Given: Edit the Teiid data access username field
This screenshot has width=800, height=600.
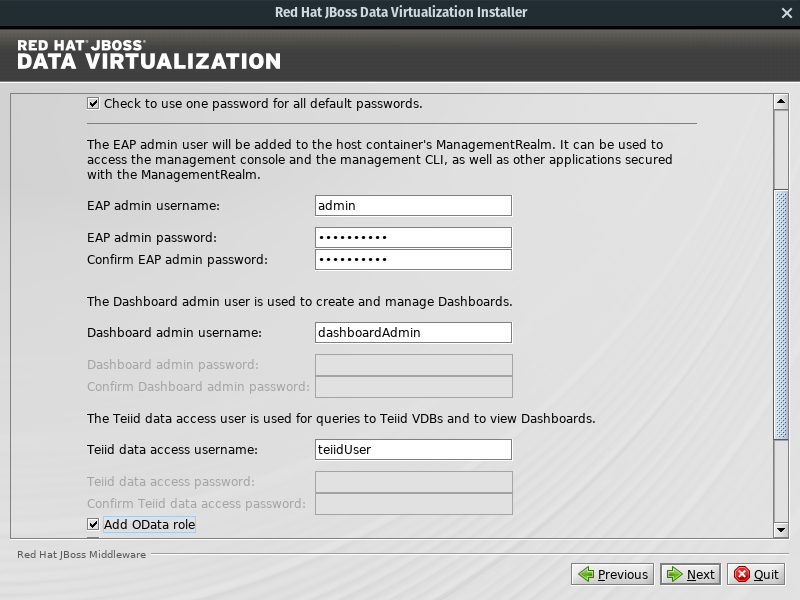Looking at the screenshot, I should coord(413,449).
